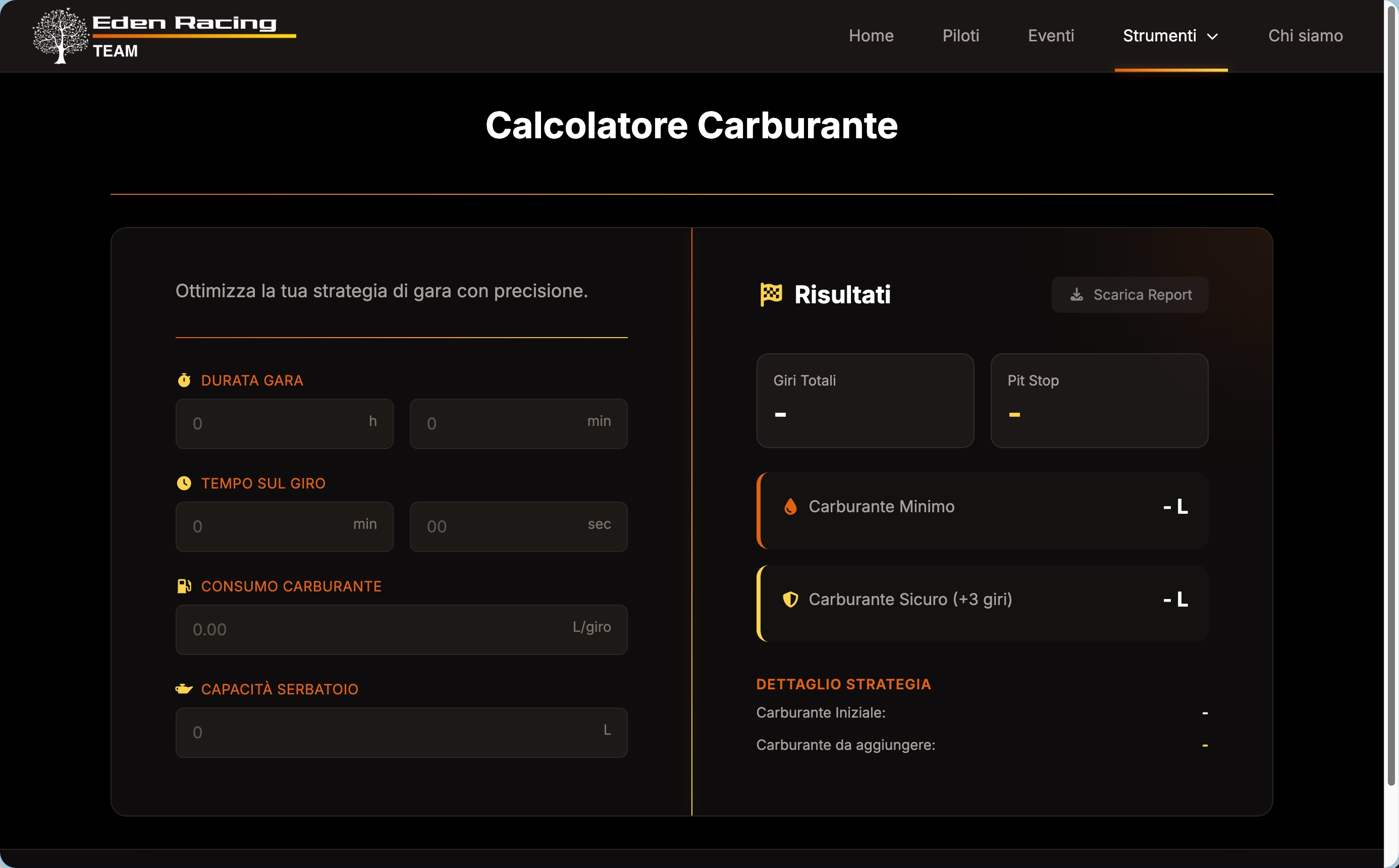Click the clock icon beside Tempo Sul Giro

[x=184, y=483]
